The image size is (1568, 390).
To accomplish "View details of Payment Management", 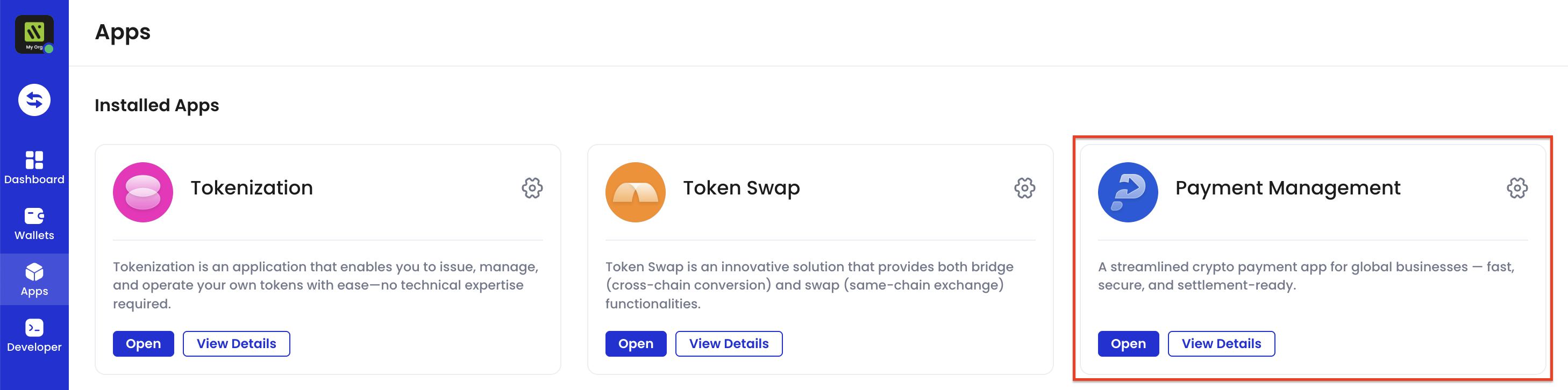I will pos(1221,343).
